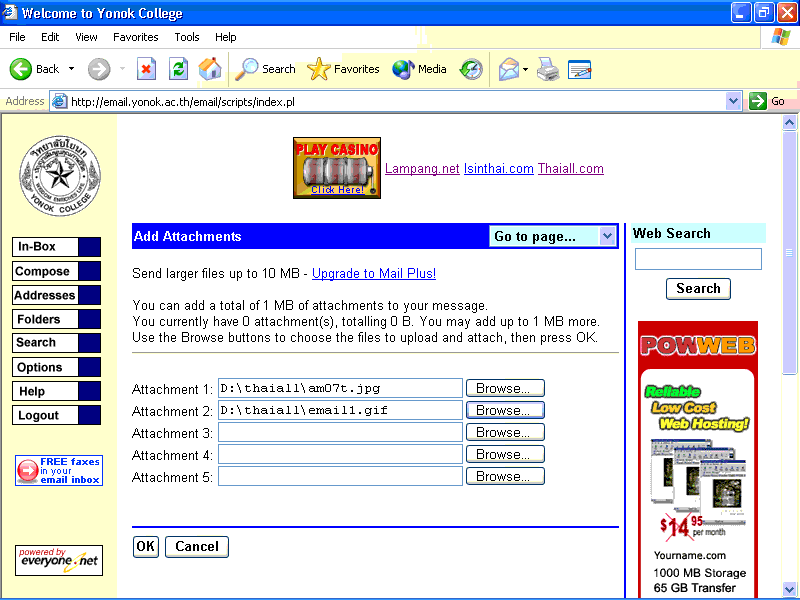The image size is (800, 600).
Task: Expand the Go to page dropdown
Action: [x=607, y=236]
